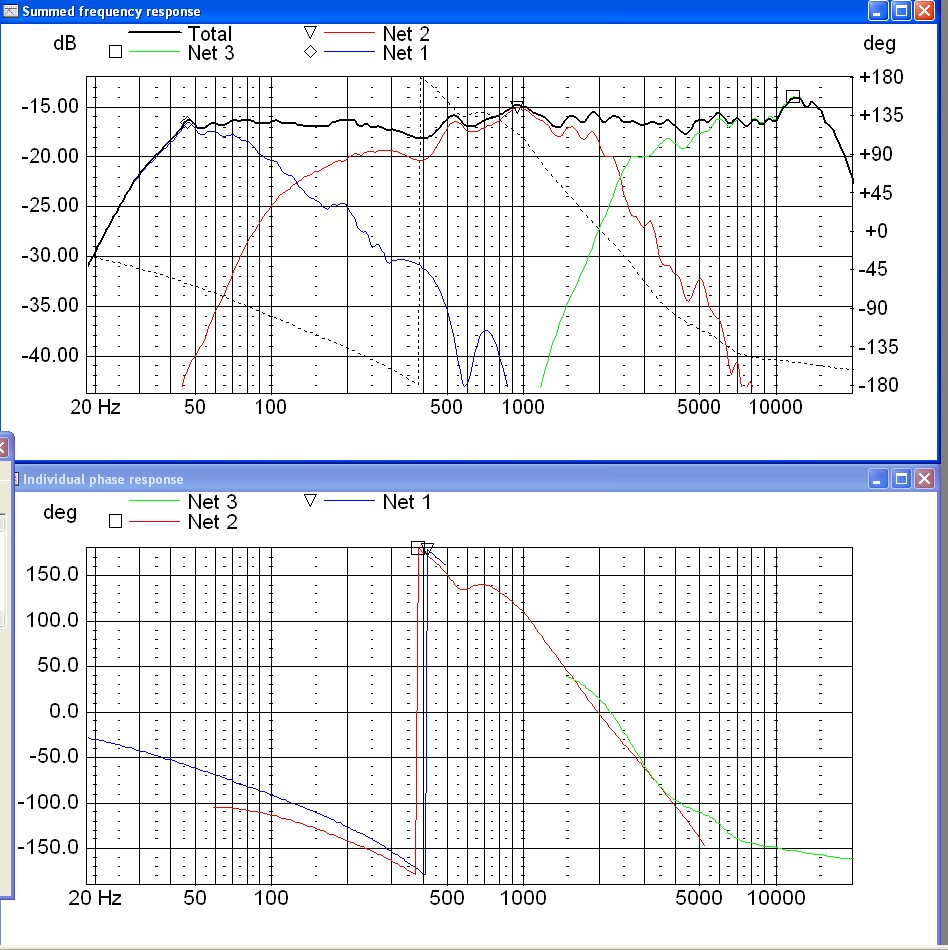This screenshot has height=950, width=948.
Task: Click the deg label of the phase plot
Action: click(60, 513)
